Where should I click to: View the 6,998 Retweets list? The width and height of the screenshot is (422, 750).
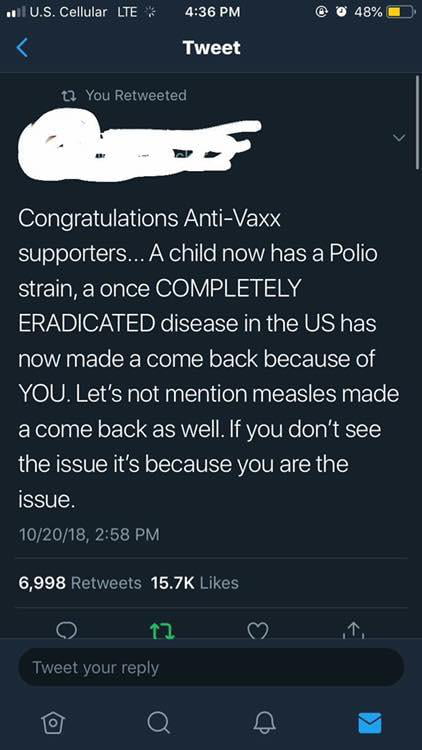click(x=80, y=583)
